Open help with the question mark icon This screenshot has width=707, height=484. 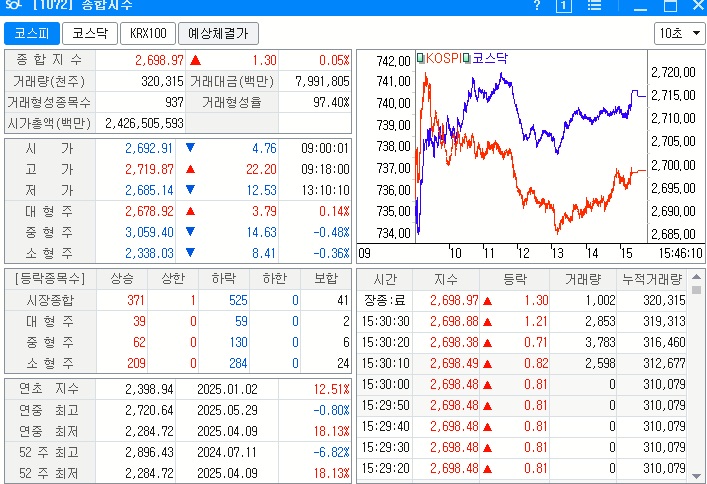pyautogui.click(x=537, y=5)
